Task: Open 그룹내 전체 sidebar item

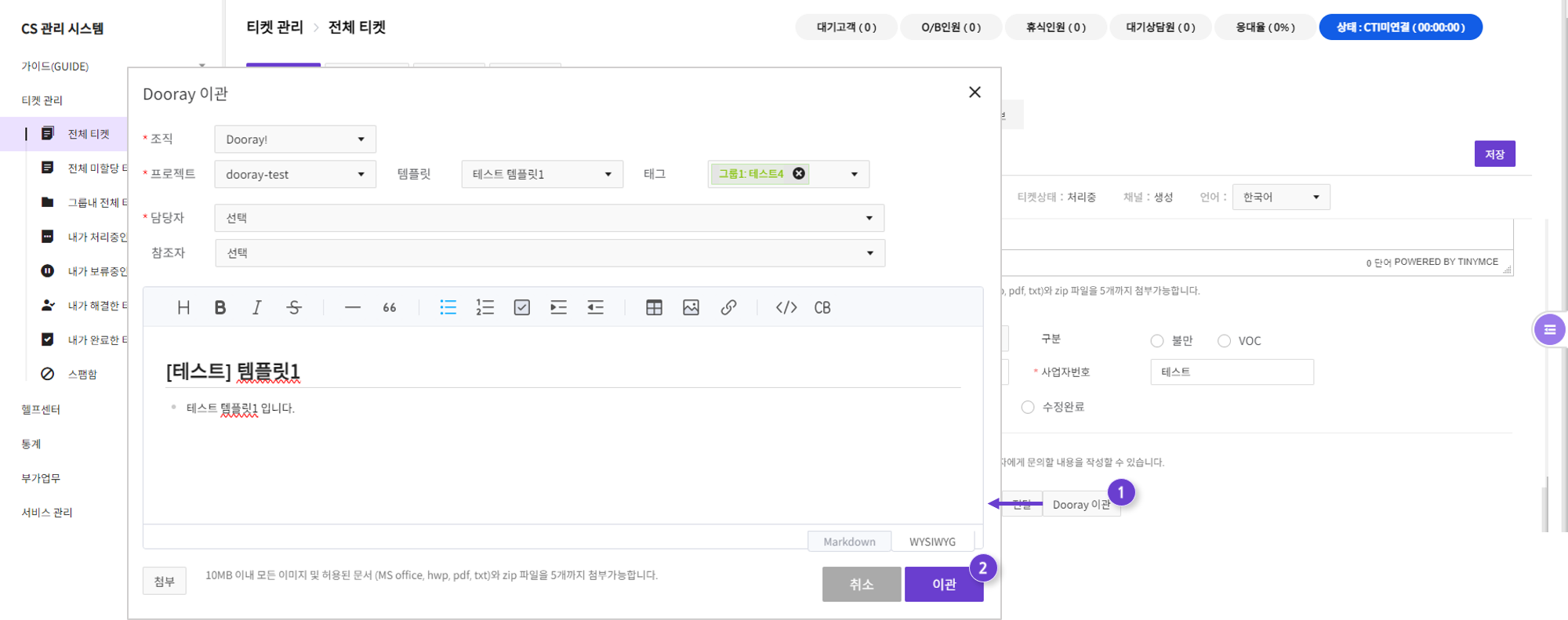Action: pos(84,202)
